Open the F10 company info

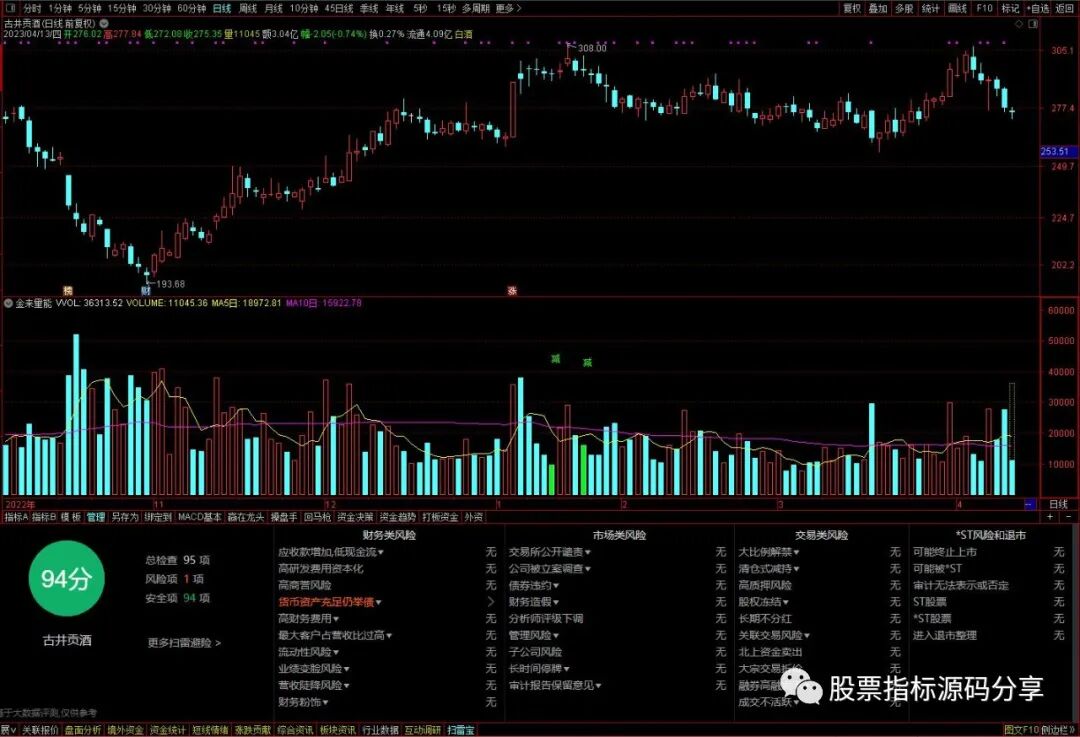(984, 8)
